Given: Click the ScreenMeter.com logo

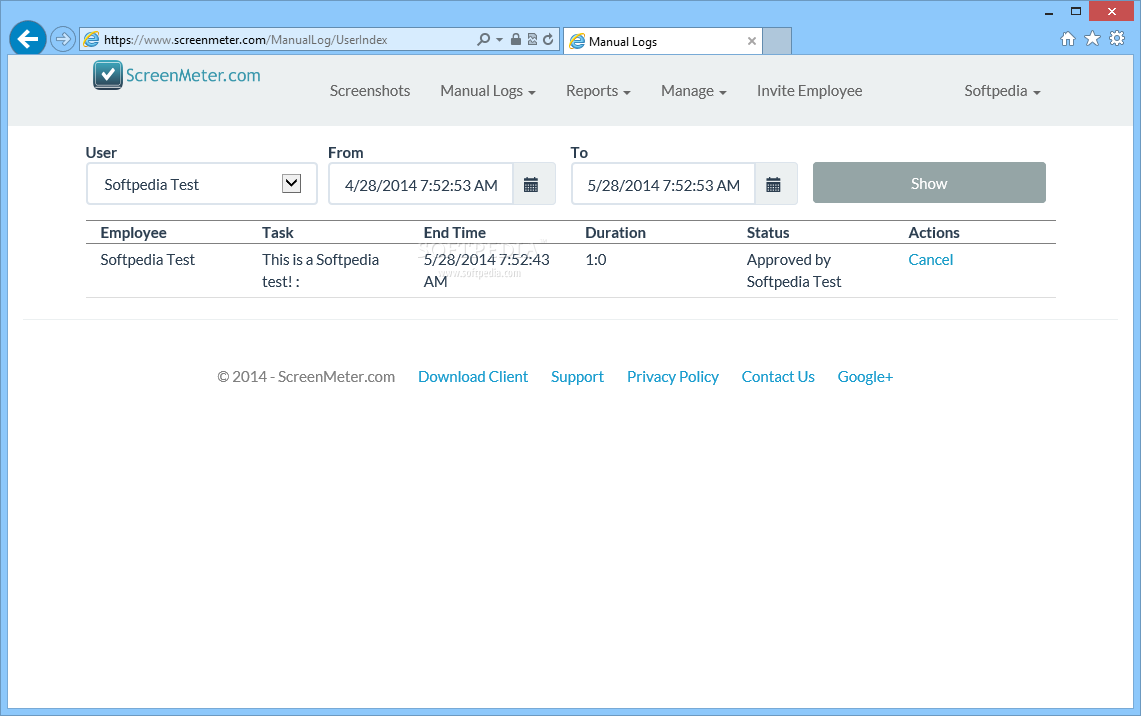Looking at the screenshot, I should (177, 75).
